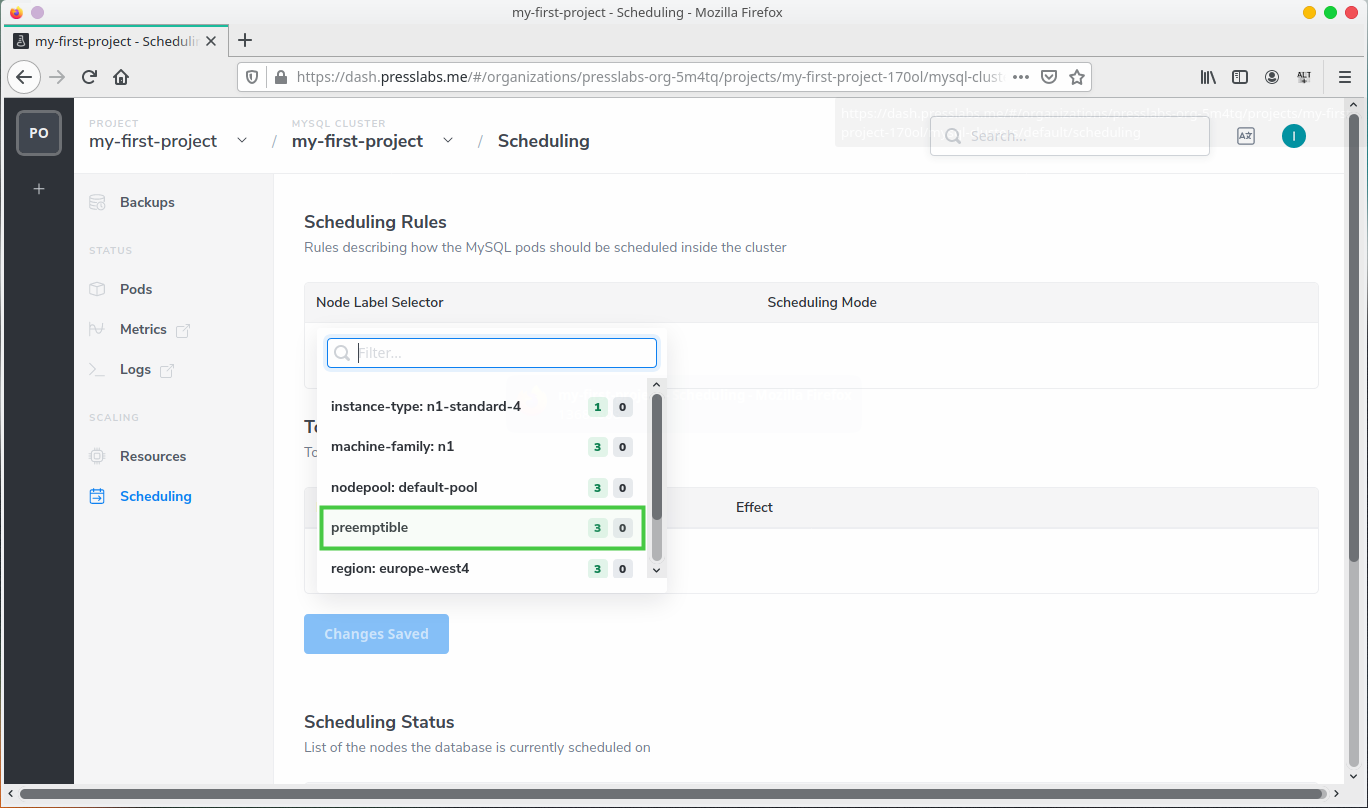
Task: Toggle the Firefox sidebar view
Action: click(1240, 77)
